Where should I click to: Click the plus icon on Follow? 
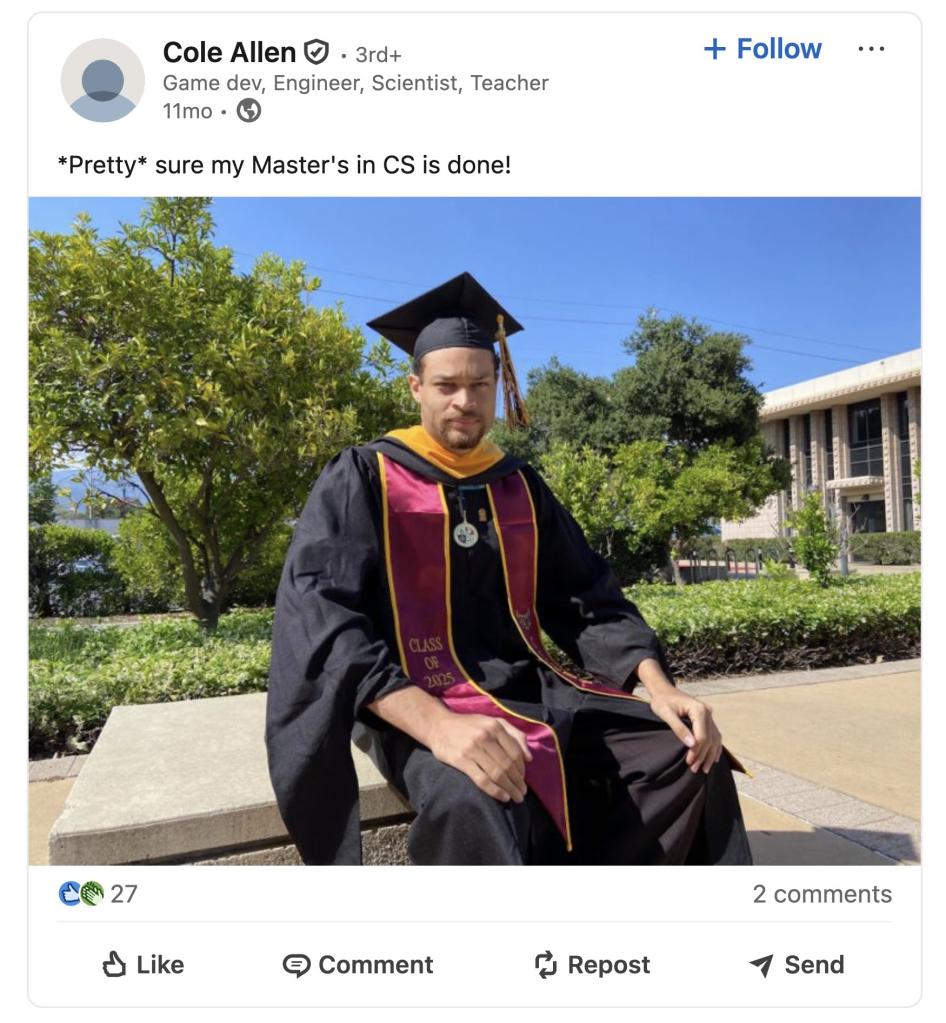point(714,49)
